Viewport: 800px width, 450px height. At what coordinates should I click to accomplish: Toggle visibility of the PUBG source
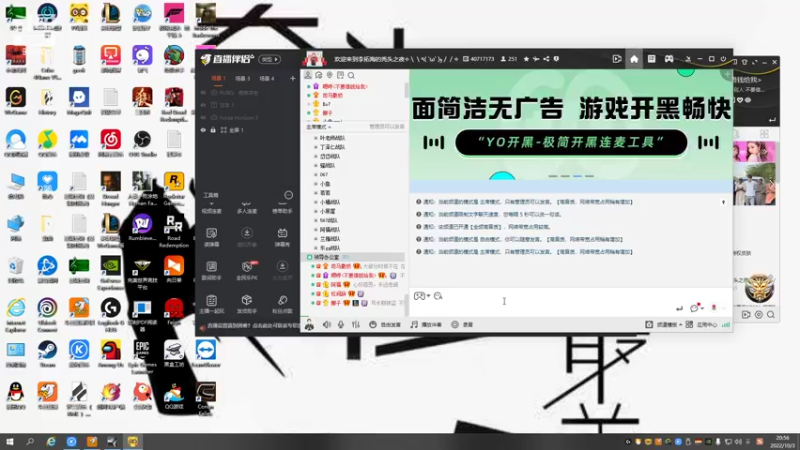(x=204, y=93)
